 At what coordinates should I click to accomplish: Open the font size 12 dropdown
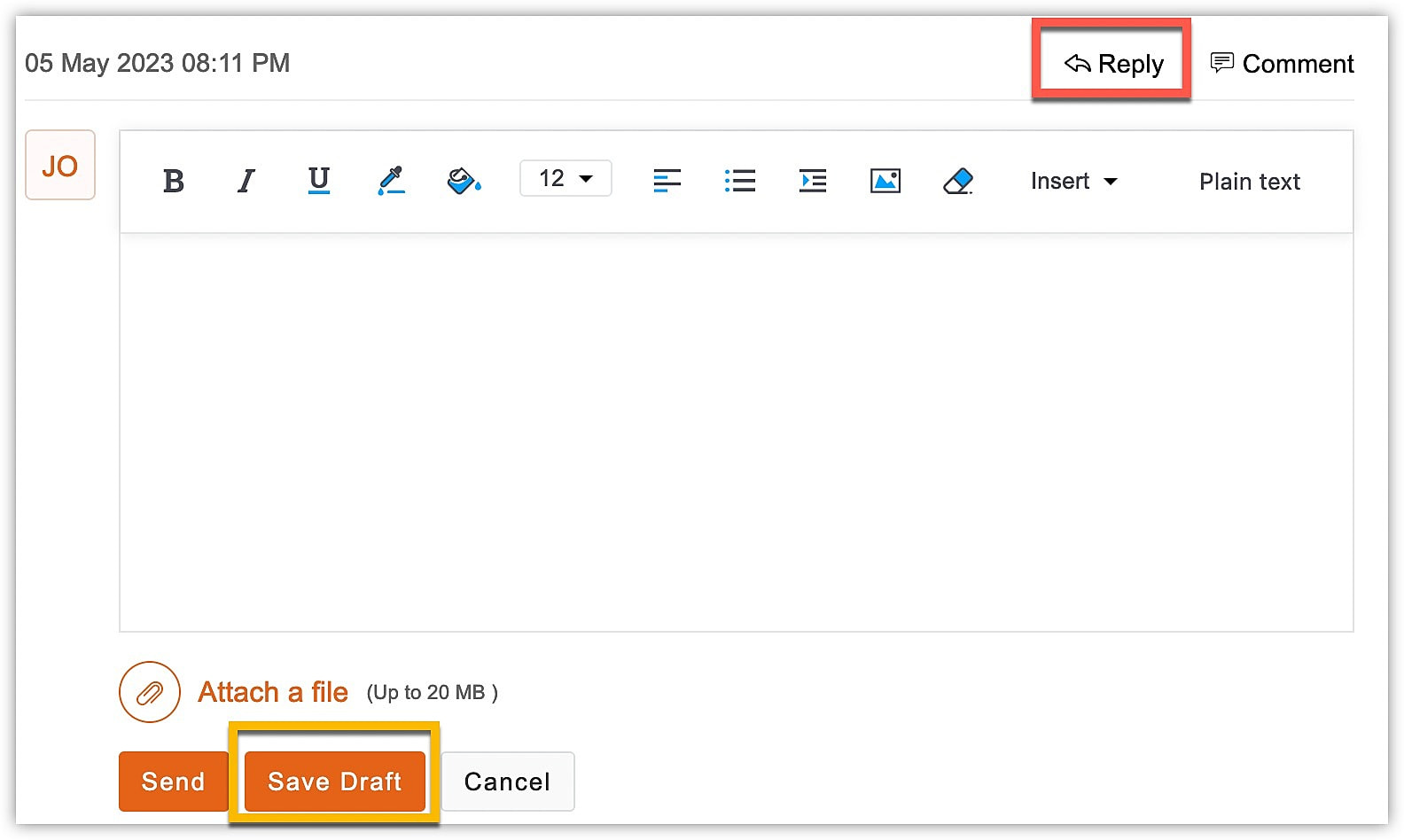click(x=565, y=178)
